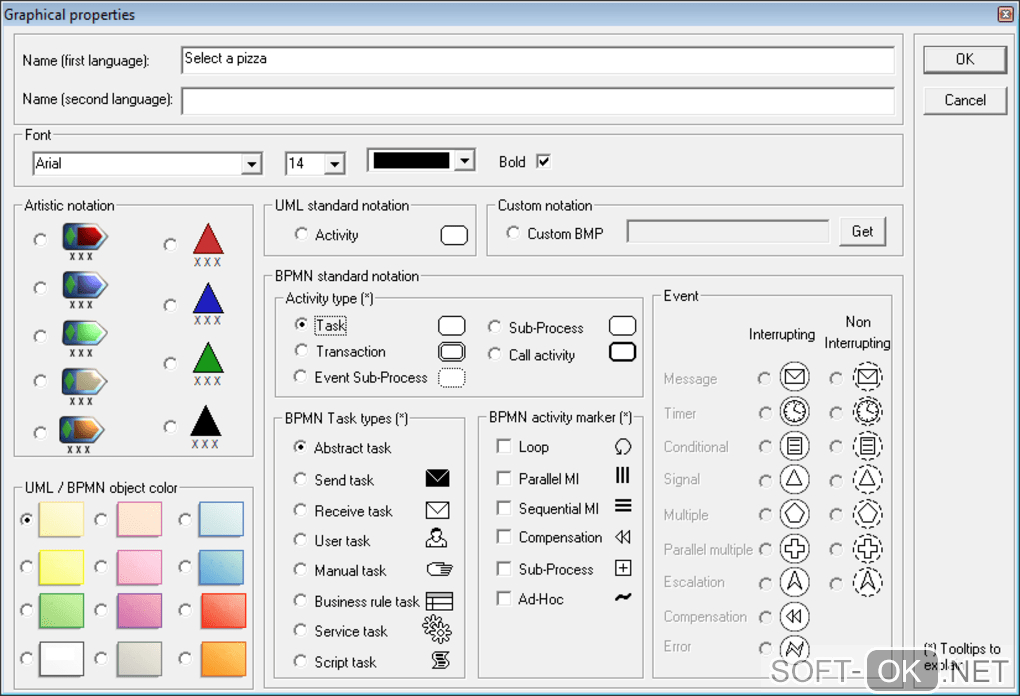The height and width of the screenshot is (696, 1020).
Task: Click the Parallel MI vertical bars icon
Action: click(623, 475)
